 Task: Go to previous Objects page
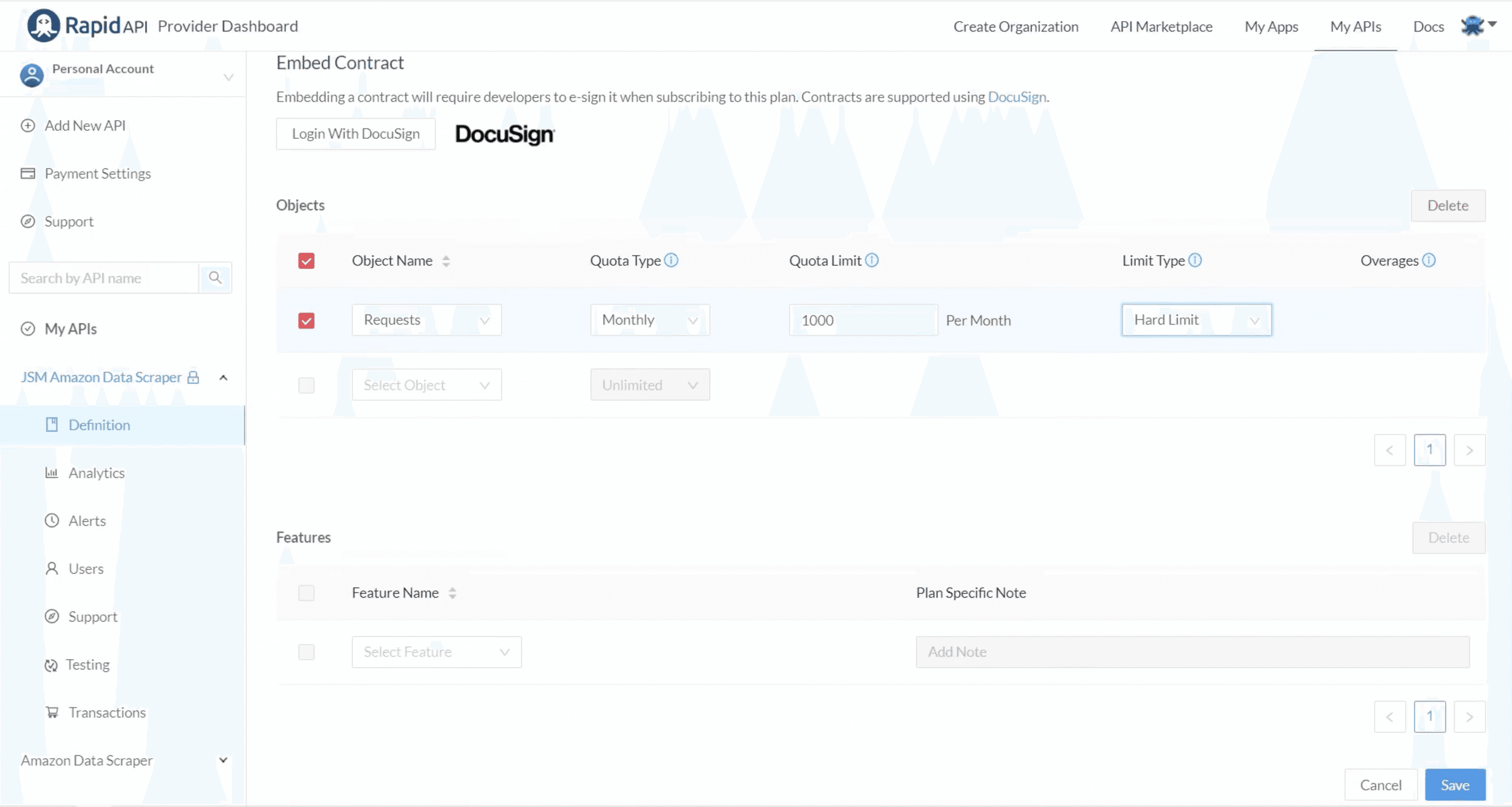tap(1389, 450)
